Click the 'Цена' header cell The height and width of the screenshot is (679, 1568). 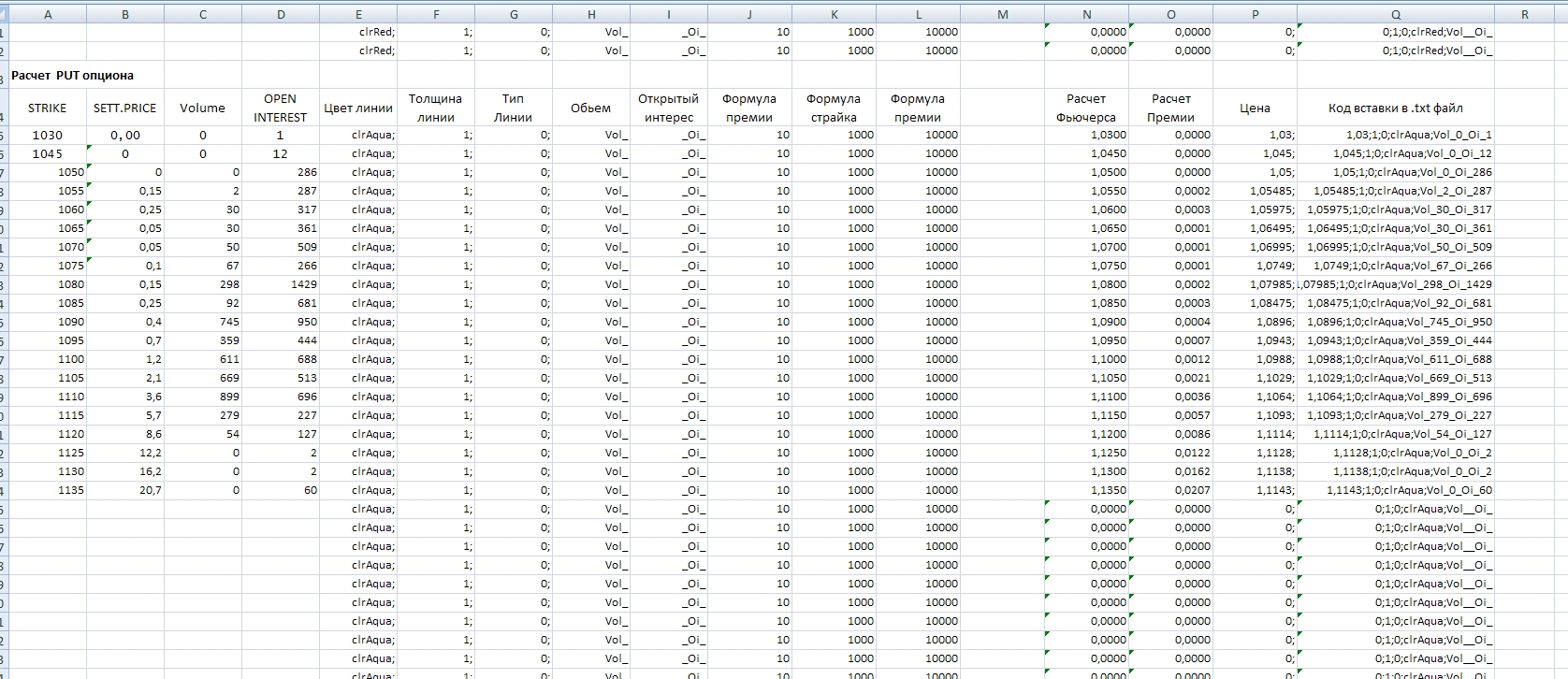coord(1255,108)
